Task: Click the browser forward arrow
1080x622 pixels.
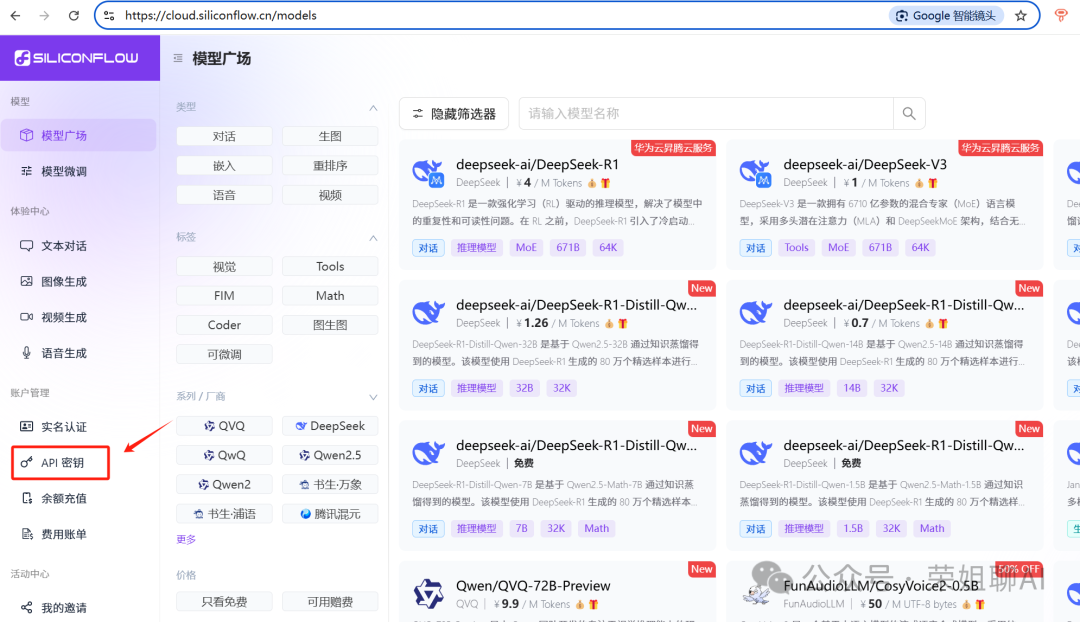Action: 44,15
